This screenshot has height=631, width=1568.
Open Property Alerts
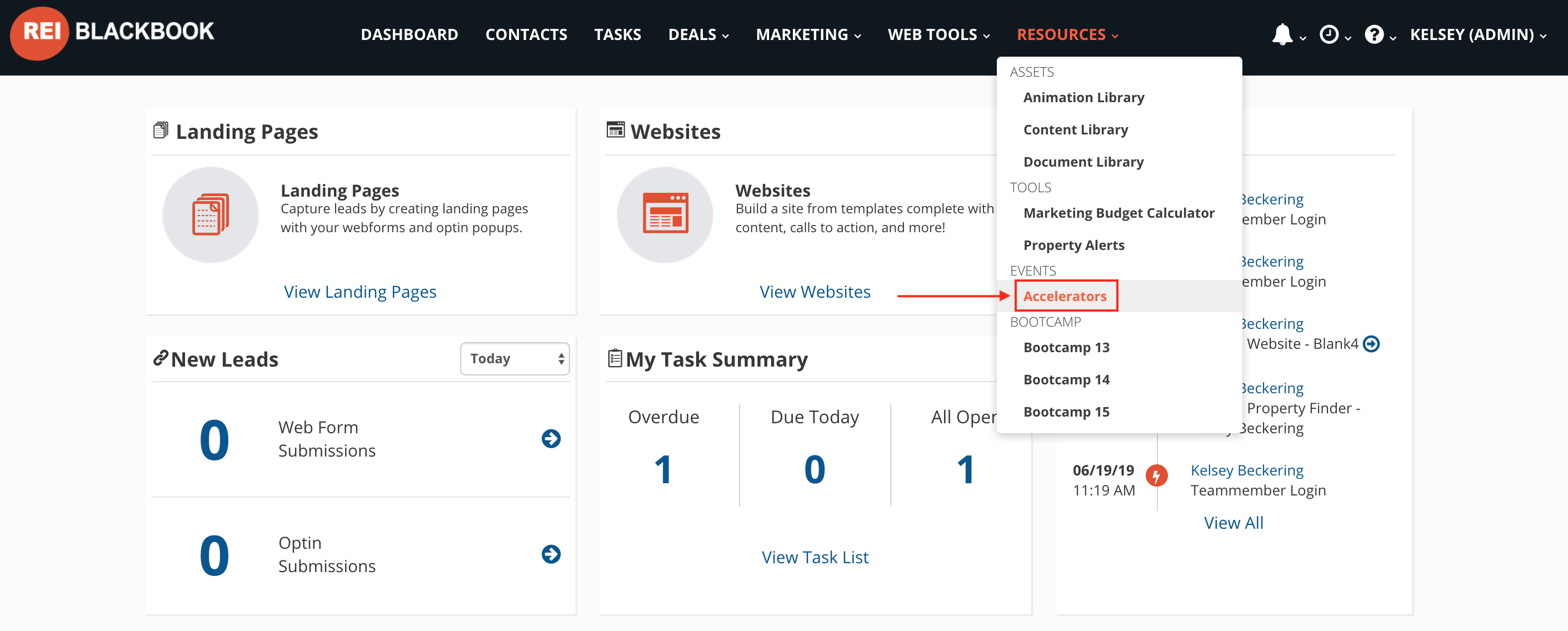click(x=1073, y=245)
